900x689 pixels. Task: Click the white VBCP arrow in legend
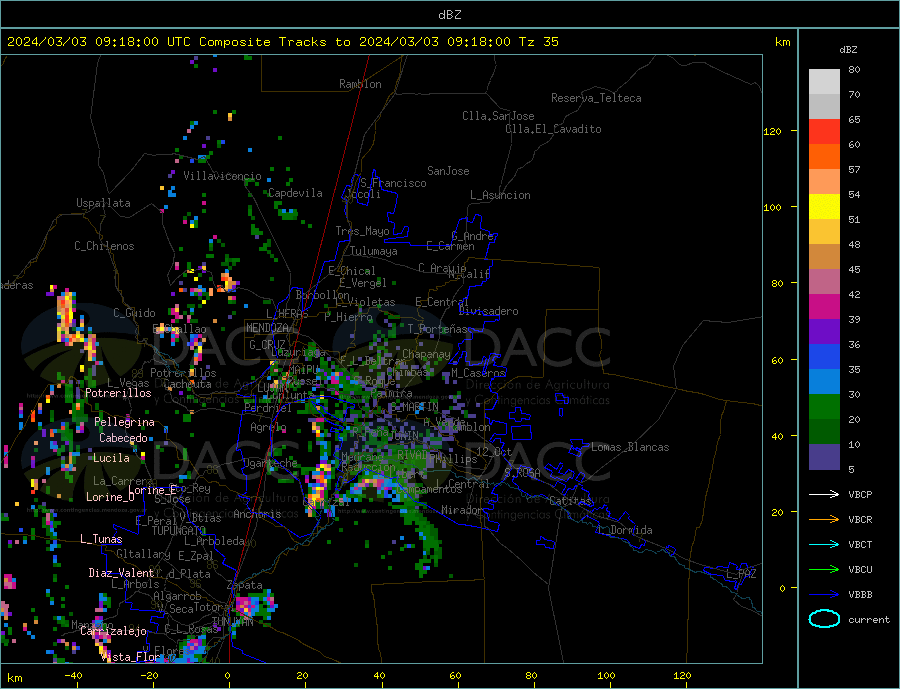(824, 494)
